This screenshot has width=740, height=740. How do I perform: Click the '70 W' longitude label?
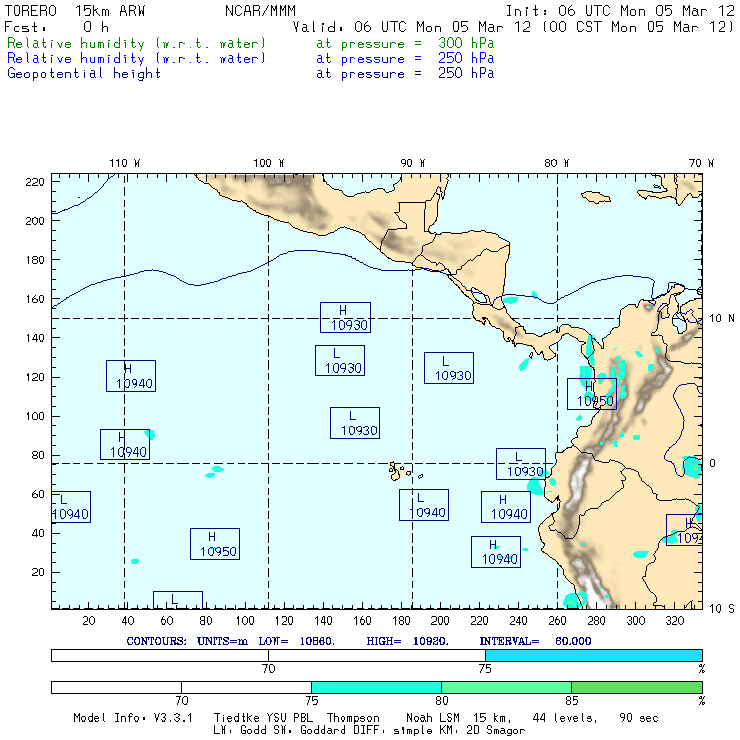701,163
